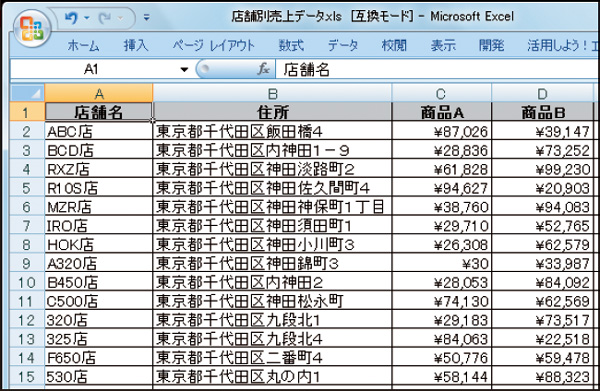Screen dimensions: 600x391
Task: Select the ¥22,518 cell
Action: click(543, 339)
